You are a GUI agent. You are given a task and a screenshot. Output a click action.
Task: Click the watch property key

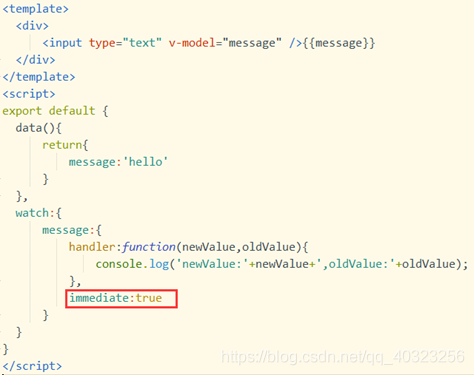(x=32, y=213)
